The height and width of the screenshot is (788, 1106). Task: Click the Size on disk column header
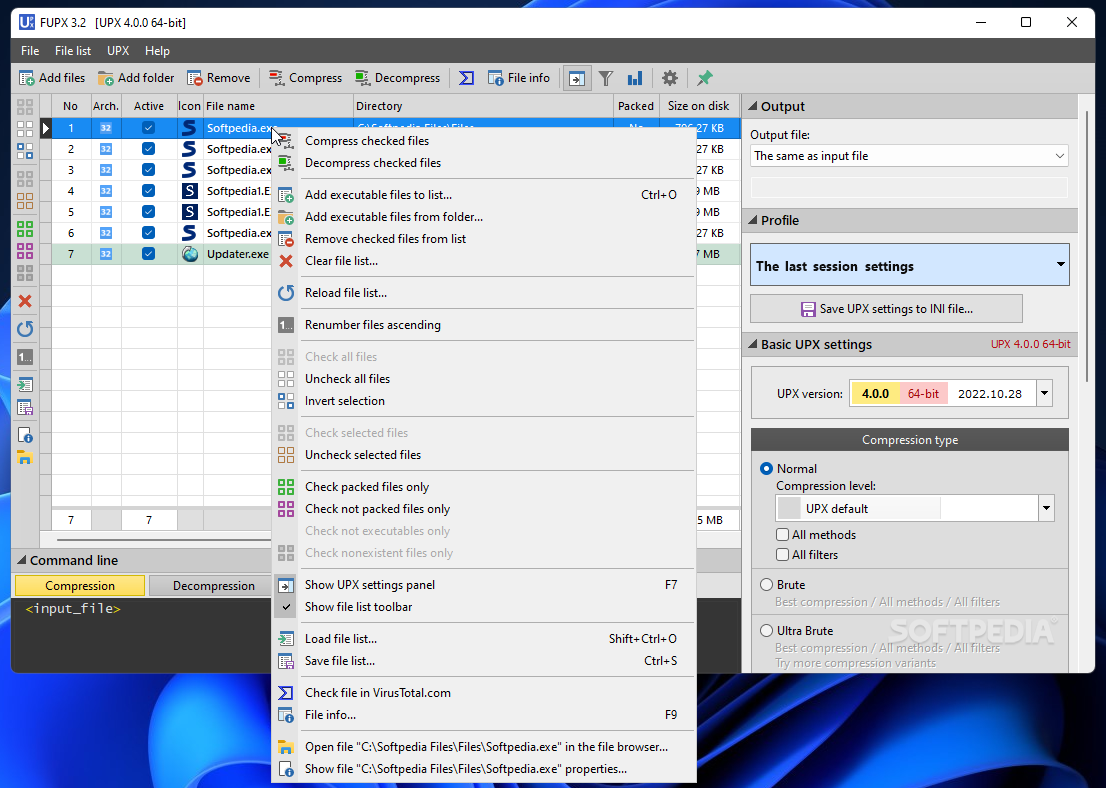pos(699,106)
